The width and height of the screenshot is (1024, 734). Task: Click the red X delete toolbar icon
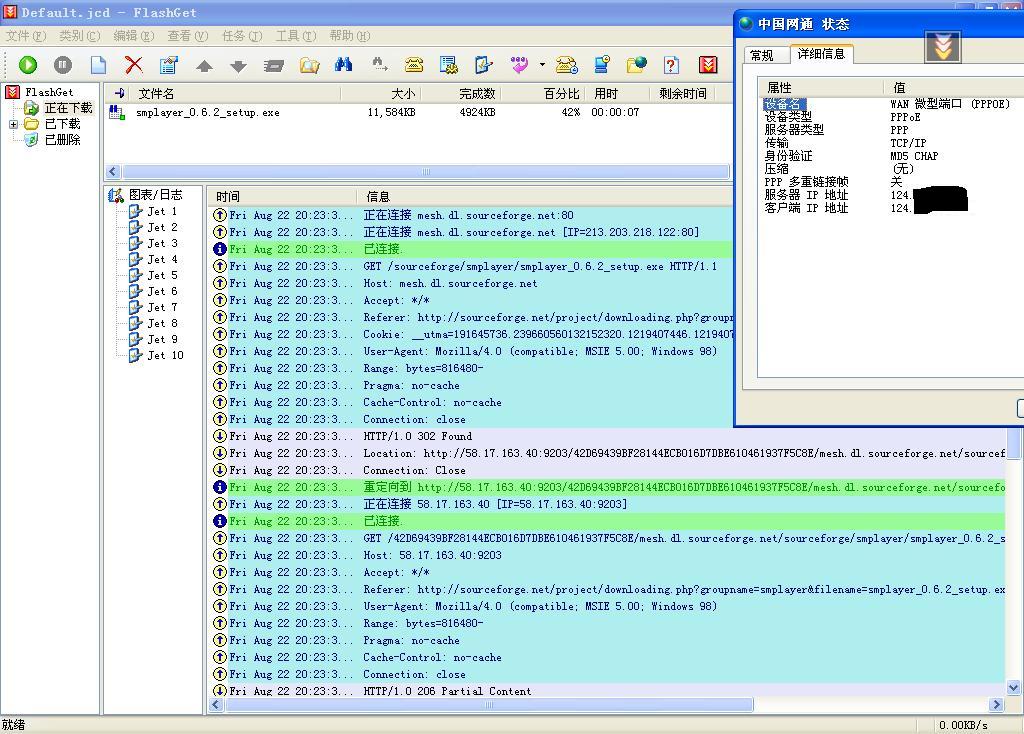(133, 65)
